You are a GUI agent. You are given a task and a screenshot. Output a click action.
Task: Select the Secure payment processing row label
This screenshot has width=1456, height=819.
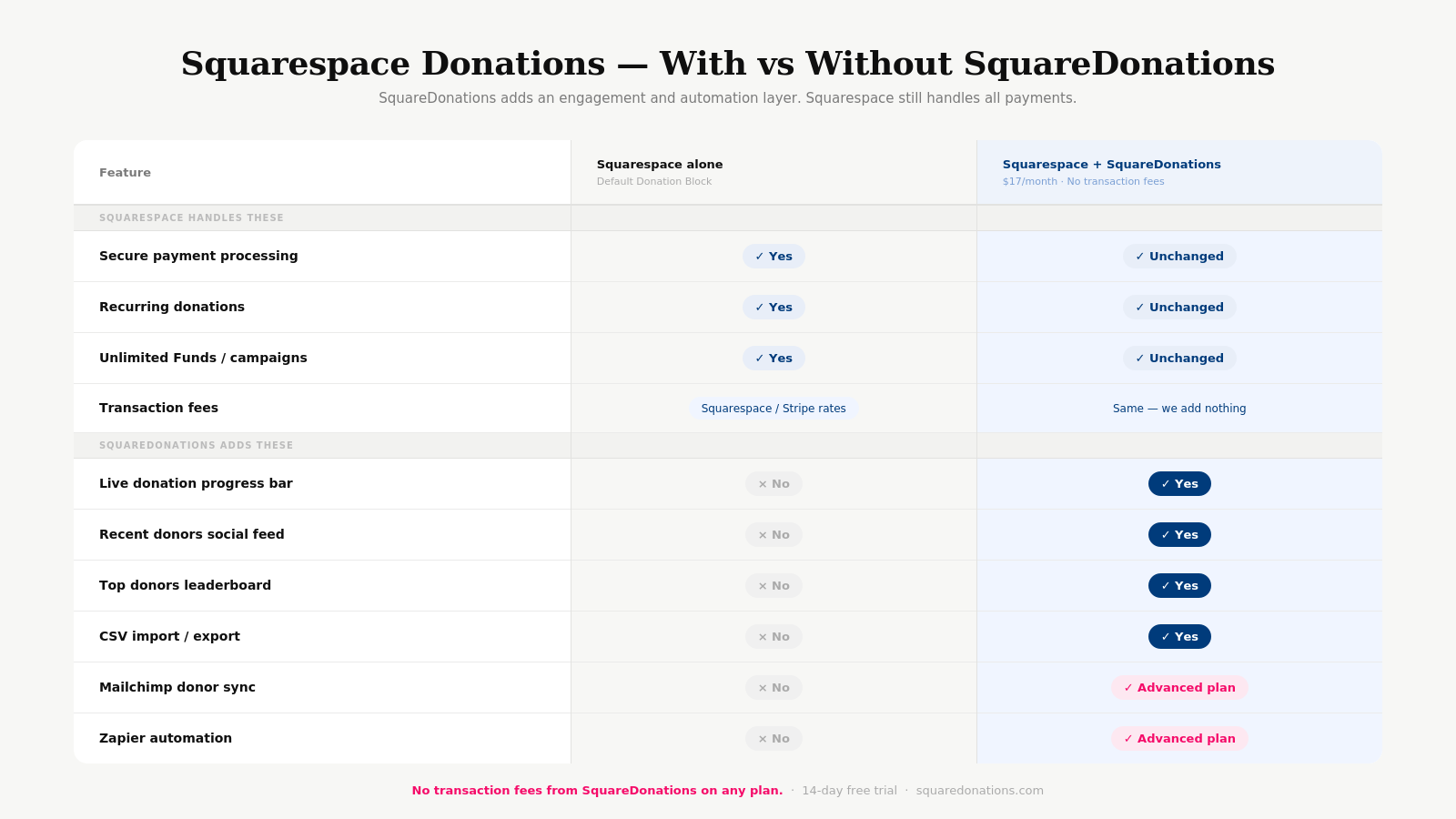click(x=198, y=256)
